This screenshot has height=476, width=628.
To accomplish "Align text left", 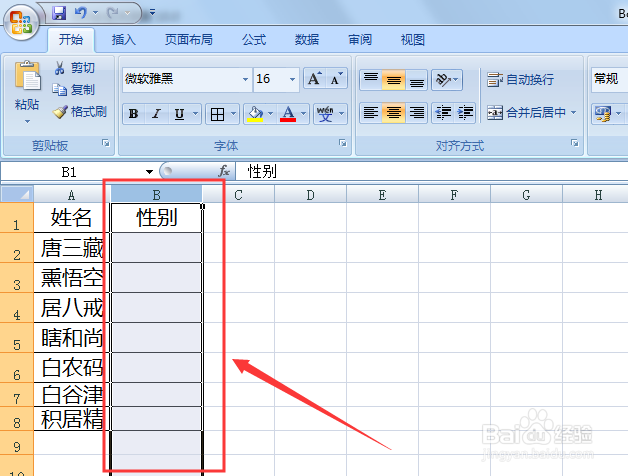I will (371, 113).
